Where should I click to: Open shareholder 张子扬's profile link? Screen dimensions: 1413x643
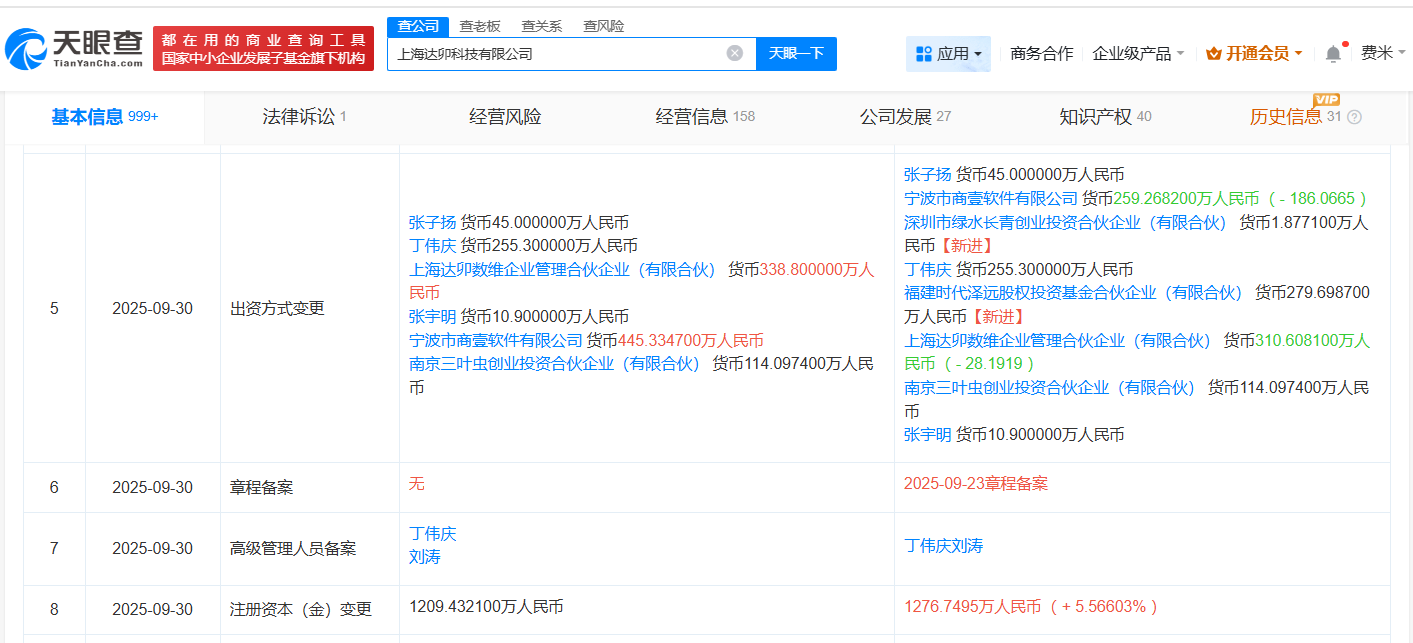click(430, 222)
